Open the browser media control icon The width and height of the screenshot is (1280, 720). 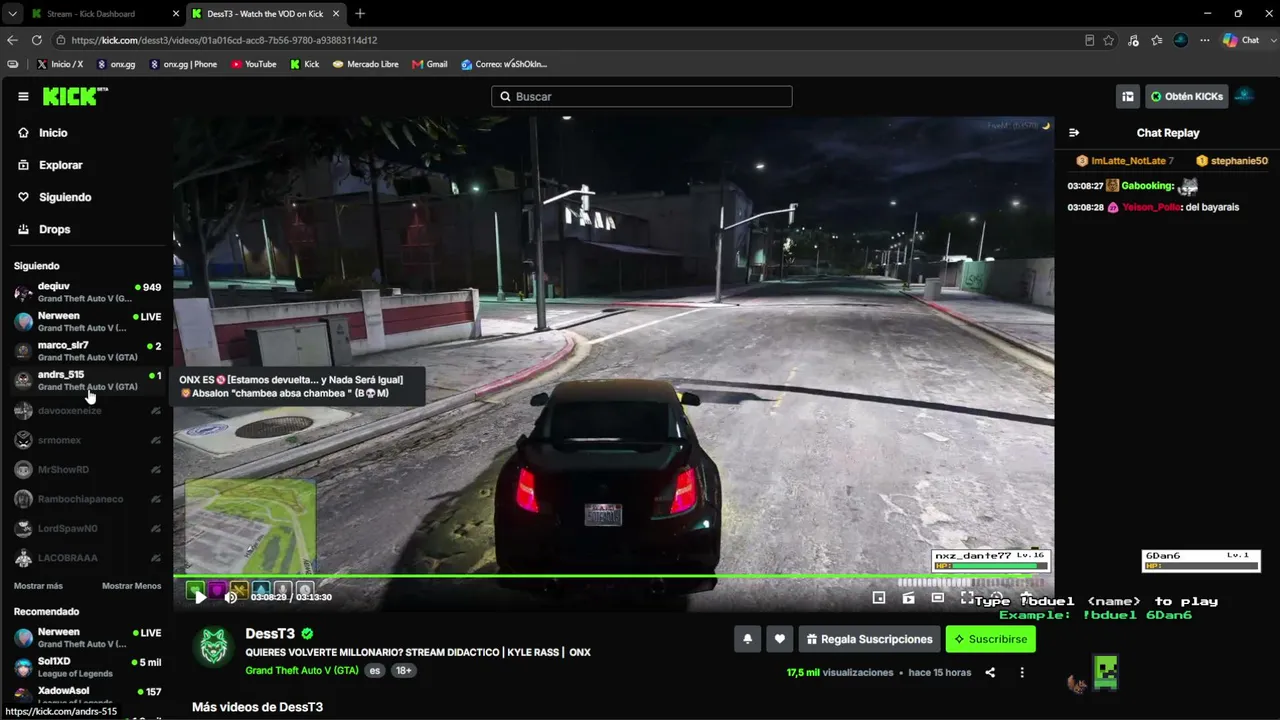1133,40
